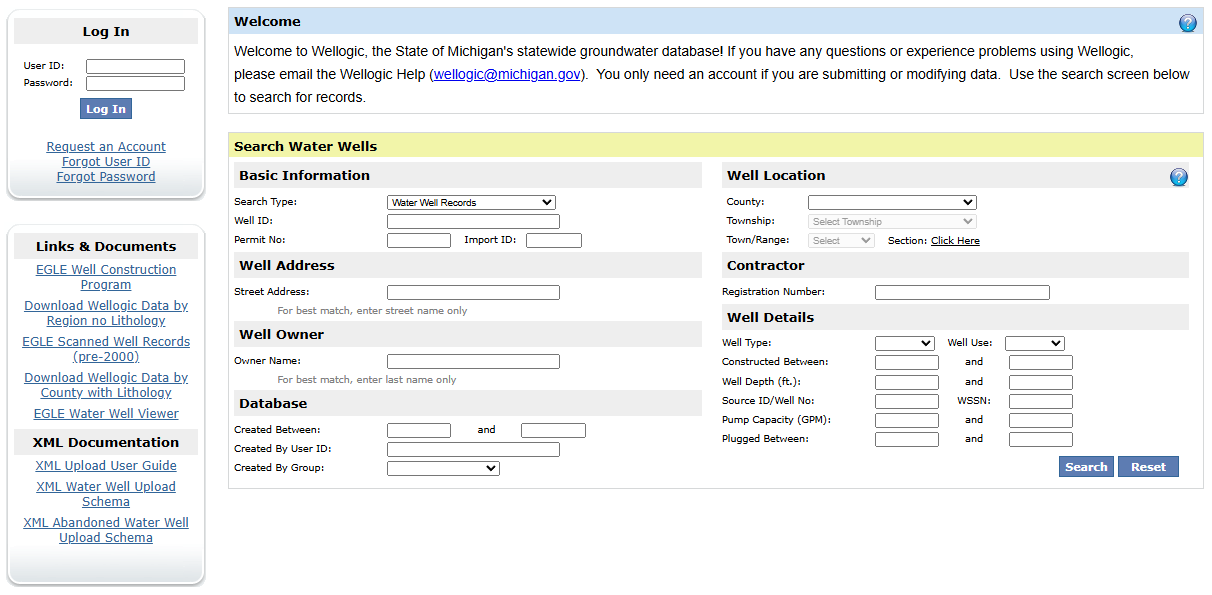Viewport: 1212px width, 595px height.
Task: Open XML Abandoned Water Well Upload Schema
Action: coord(106,530)
